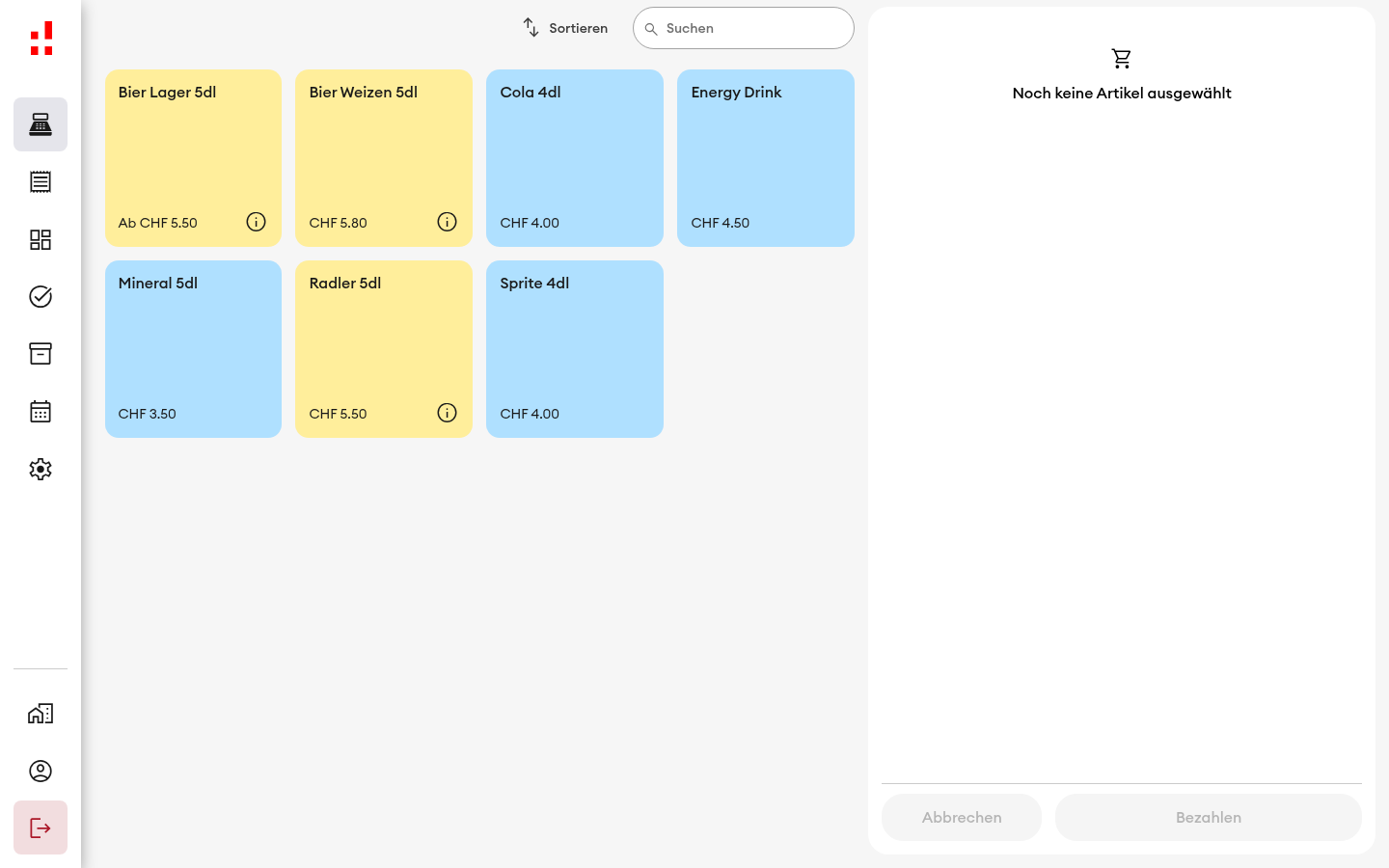Open the Sortieren sorting options

click(x=565, y=28)
